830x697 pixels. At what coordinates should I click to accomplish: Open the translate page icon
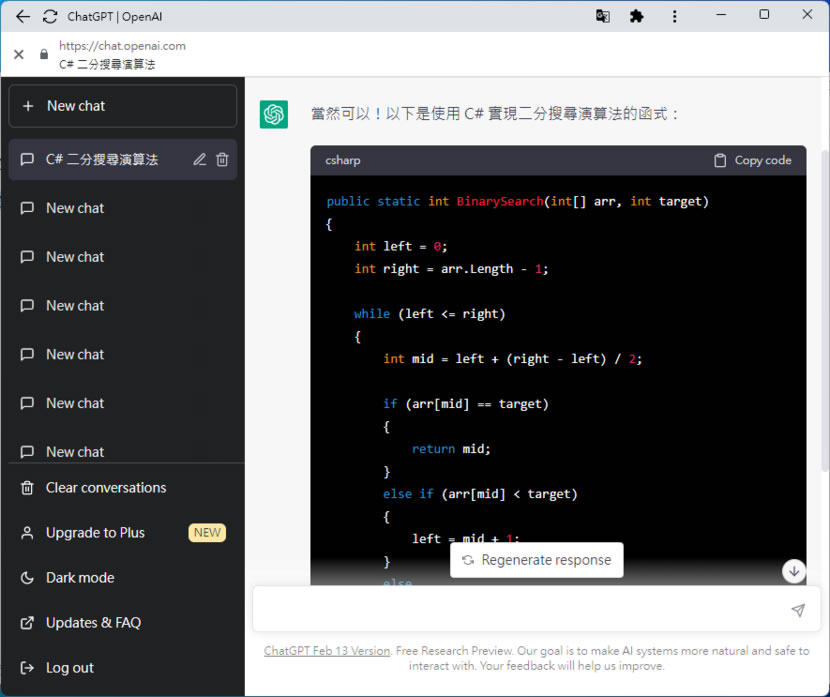coord(602,16)
